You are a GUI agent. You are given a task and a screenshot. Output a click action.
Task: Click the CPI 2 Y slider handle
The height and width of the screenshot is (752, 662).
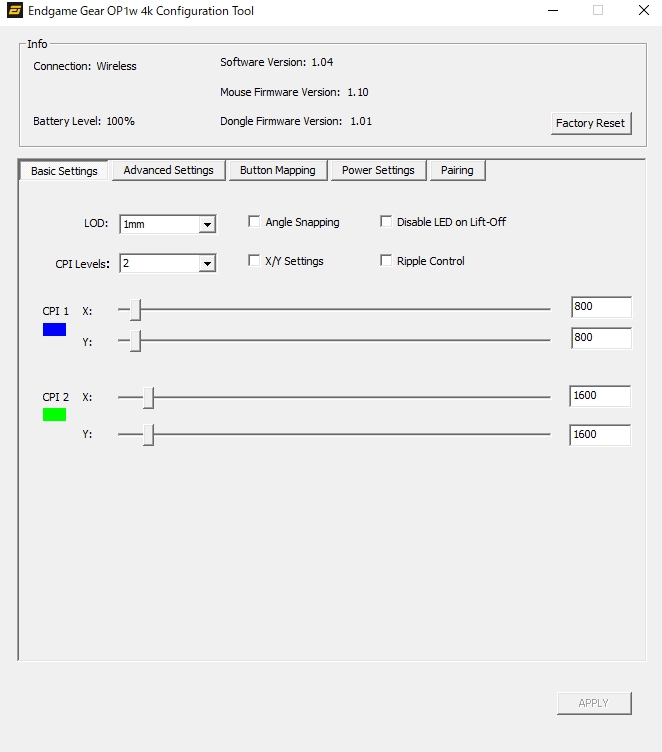pyautogui.click(x=148, y=435)
